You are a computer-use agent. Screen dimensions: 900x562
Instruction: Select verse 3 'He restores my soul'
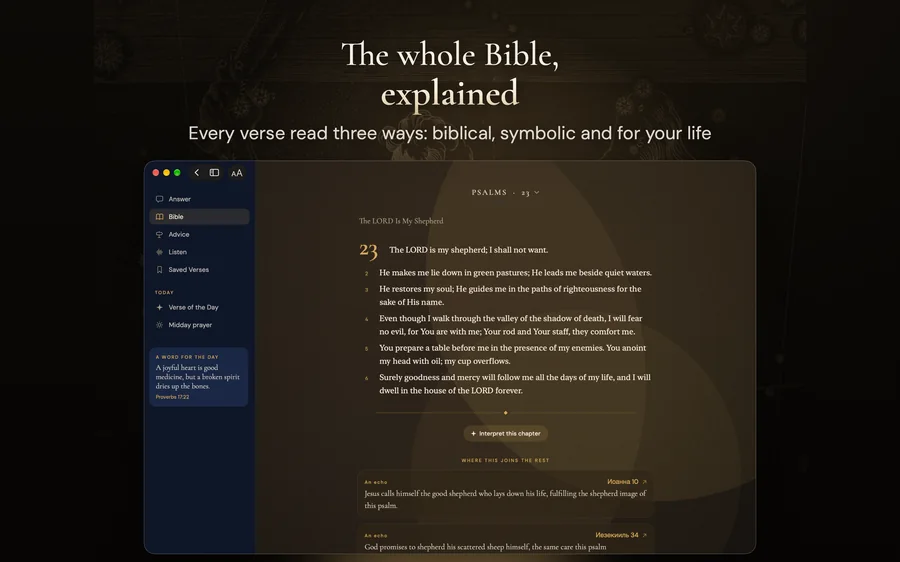[510, 296]
